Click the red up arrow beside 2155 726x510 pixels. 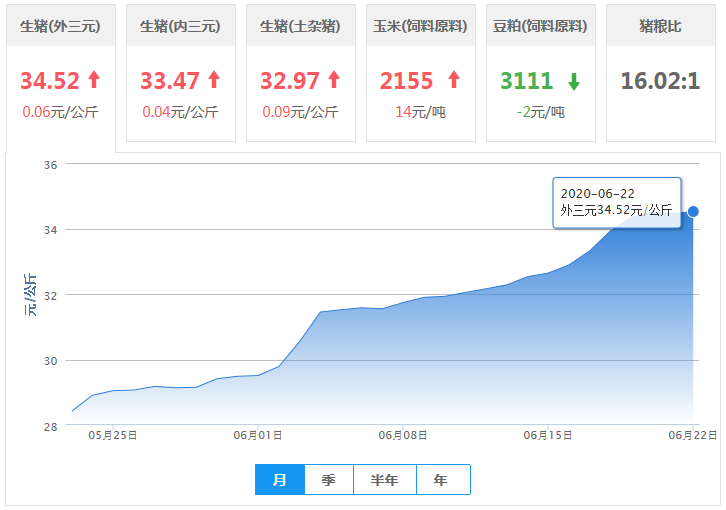[453, 80]
